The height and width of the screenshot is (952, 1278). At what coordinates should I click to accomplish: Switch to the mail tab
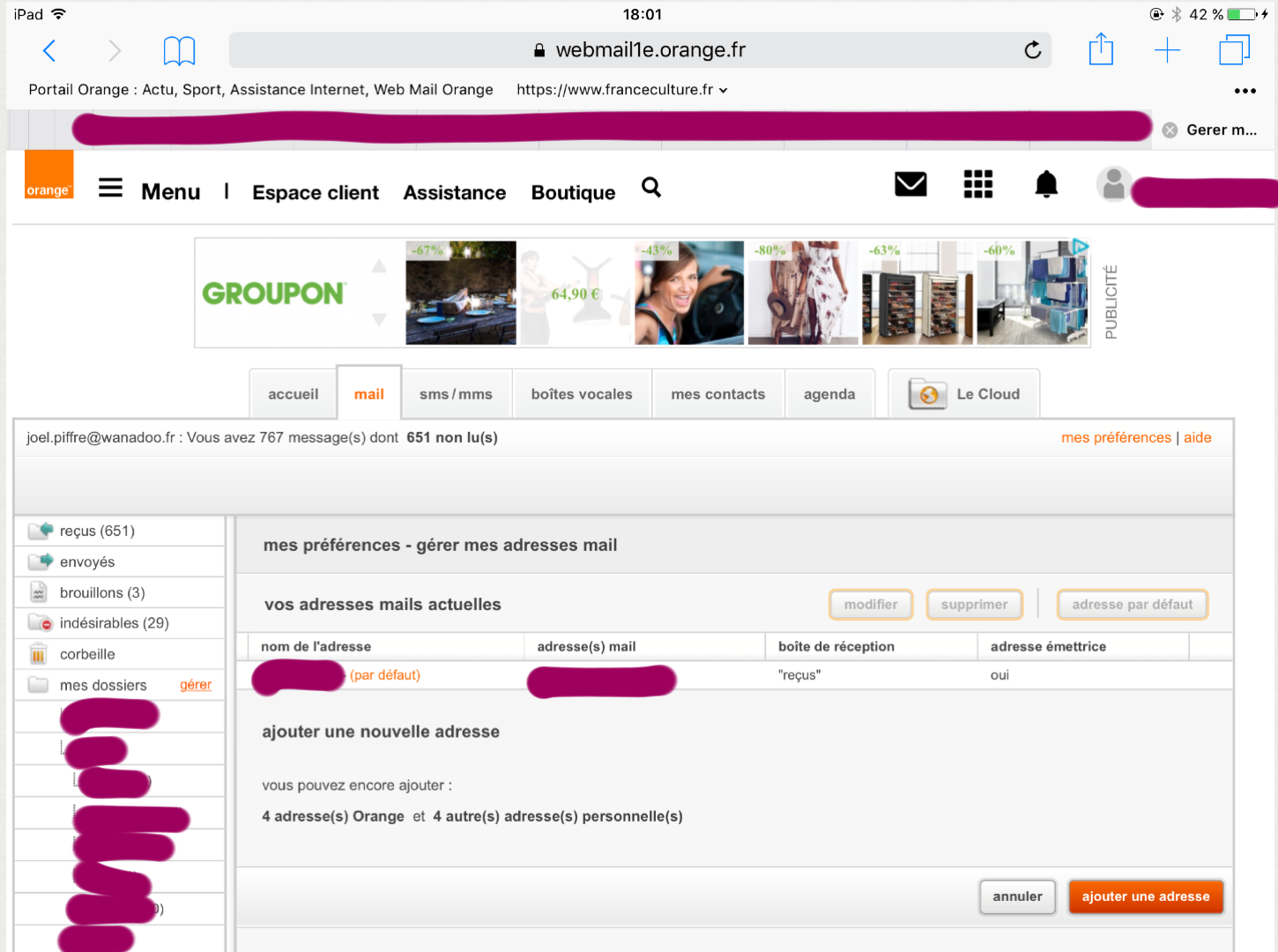(369, 394)
